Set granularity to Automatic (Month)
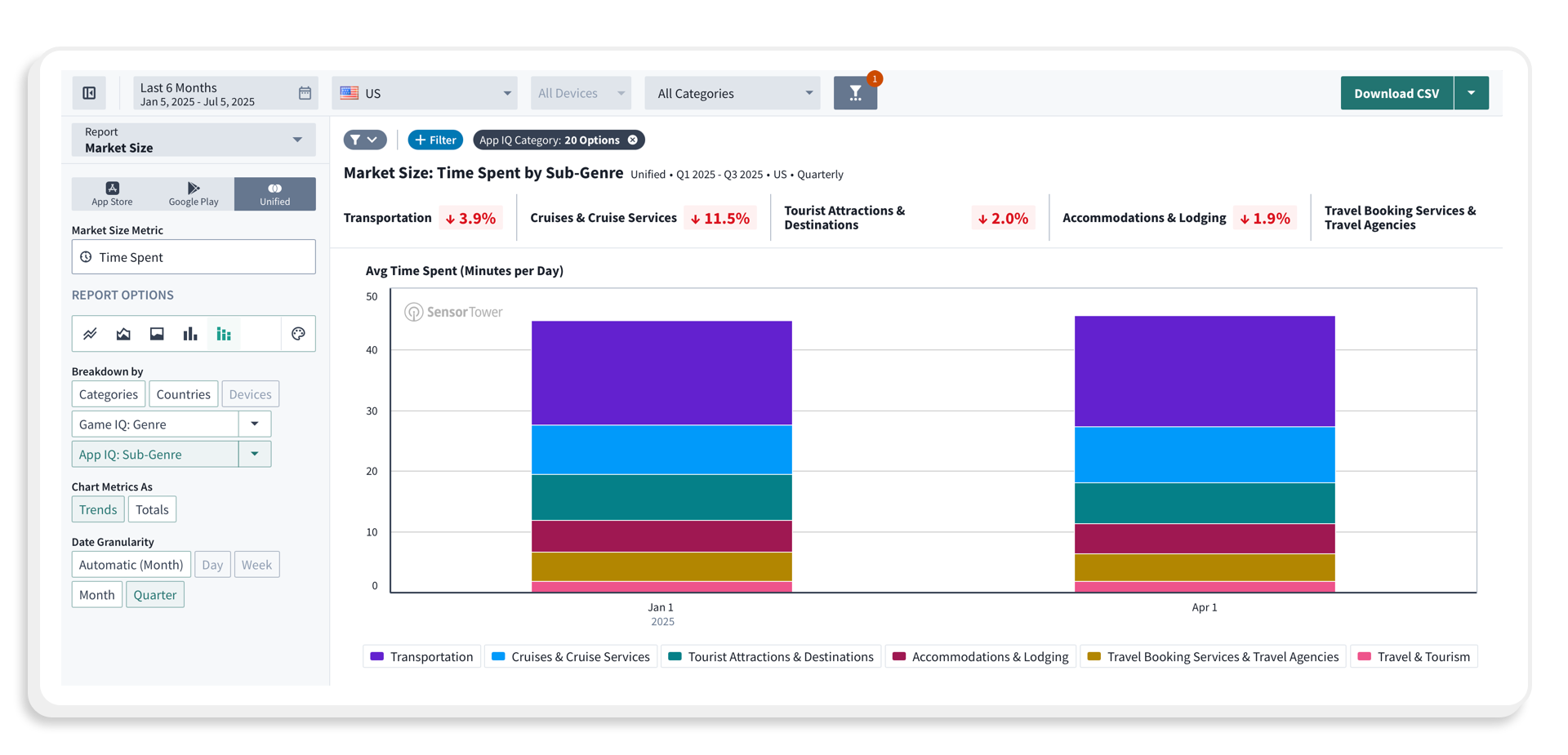The image size is (1568, 755). 131,565
